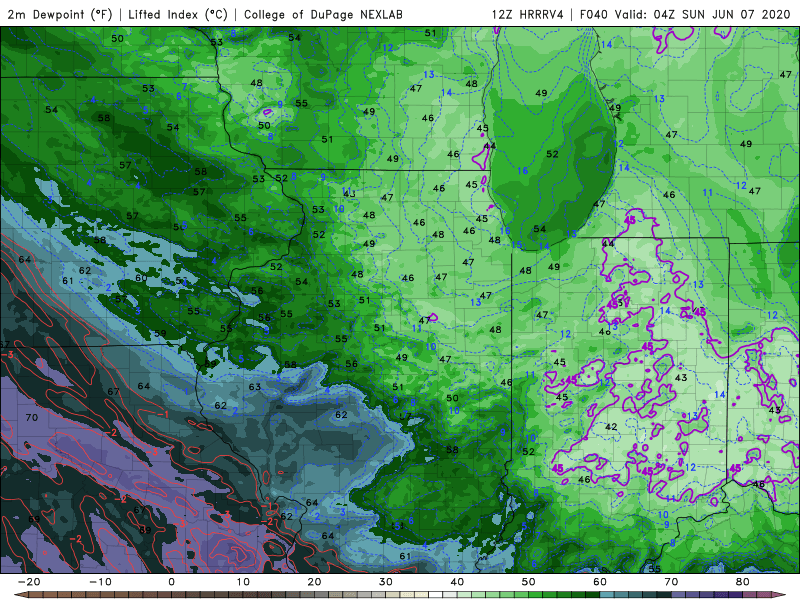Click the "12Z HRRRV4" model run label
The height and width of the screenshot is (600, 800).
coord(528,14)
